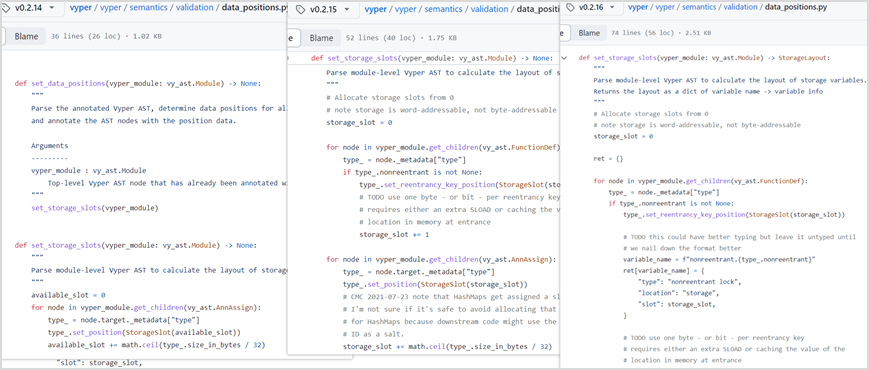
Task: Switch to Blame tab in v0.2.14 panel
Action: [26, 37]
